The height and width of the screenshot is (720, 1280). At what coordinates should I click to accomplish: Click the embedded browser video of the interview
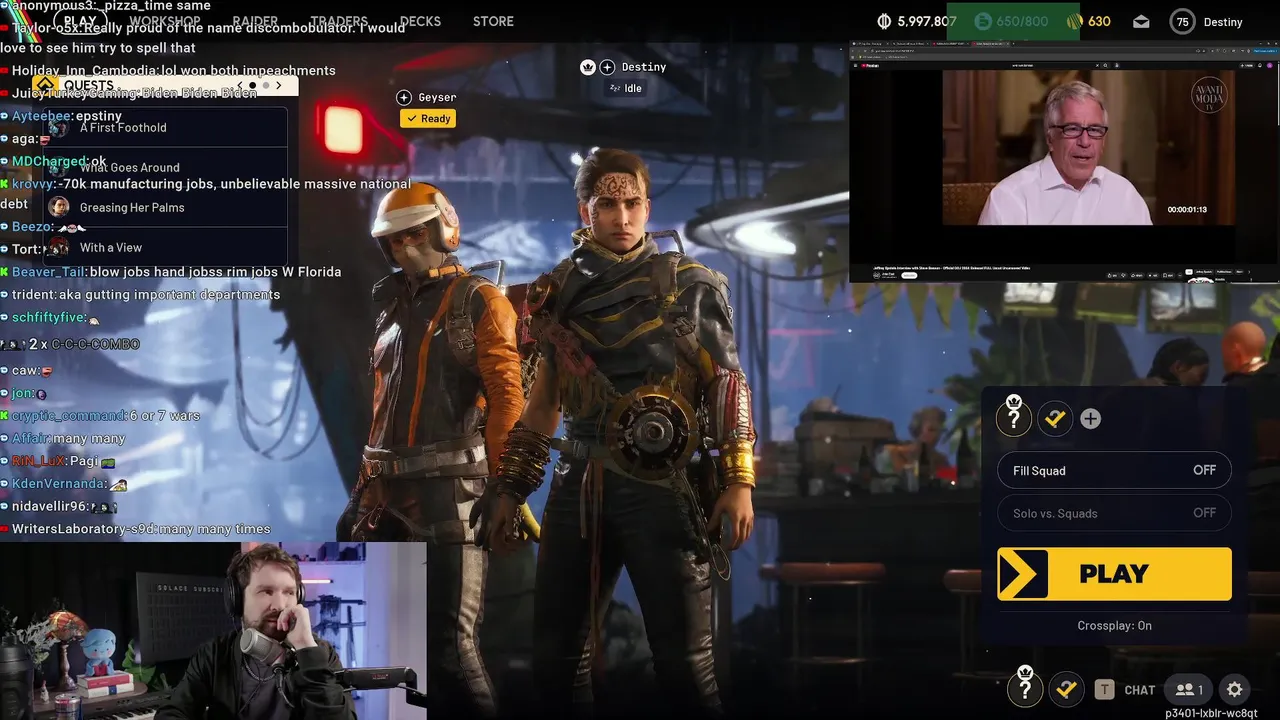pos(1090,147)
